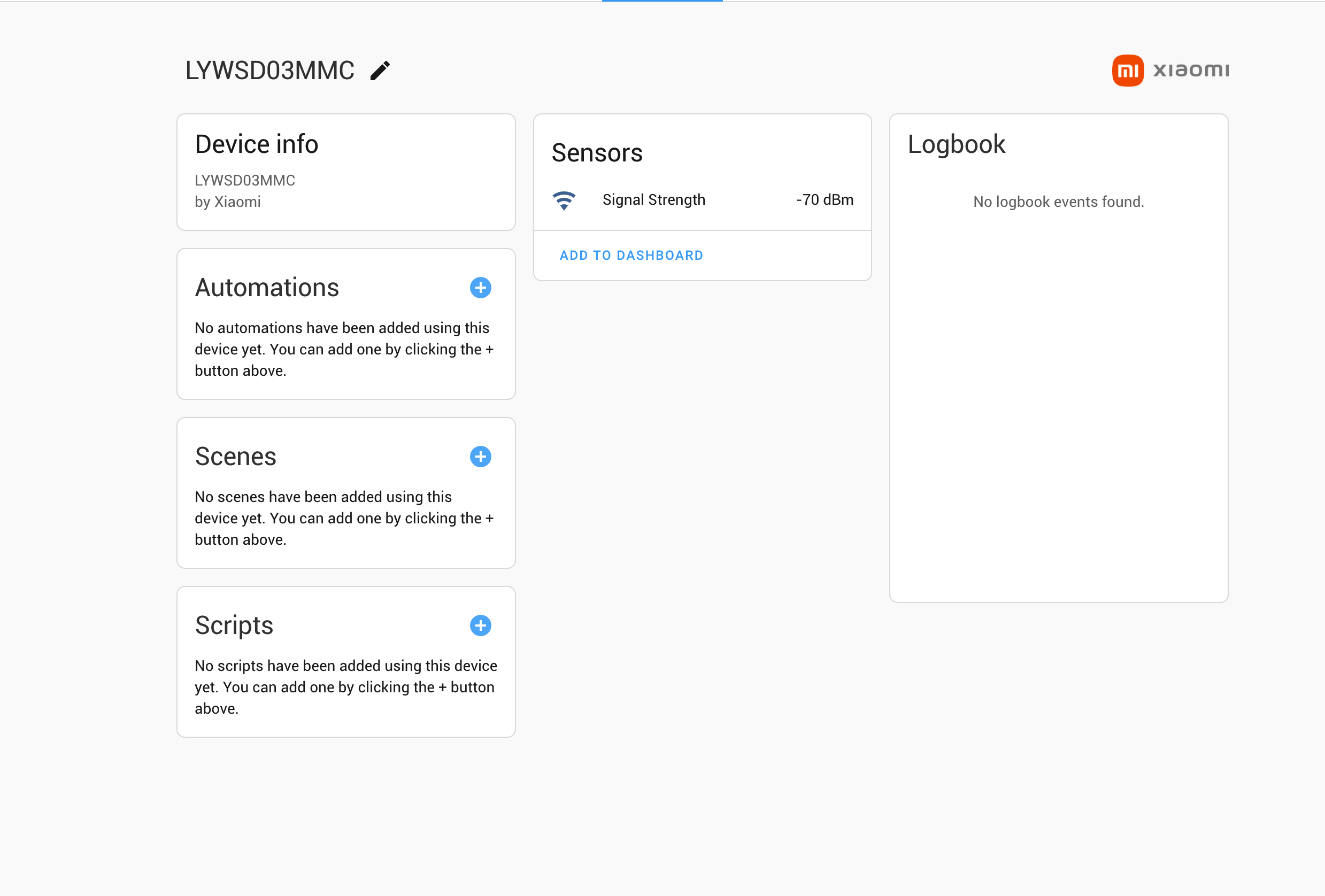Viewport: 1325px width, 896px height.
Task: Click the plus icon to add a script
Action: [481, 625]
